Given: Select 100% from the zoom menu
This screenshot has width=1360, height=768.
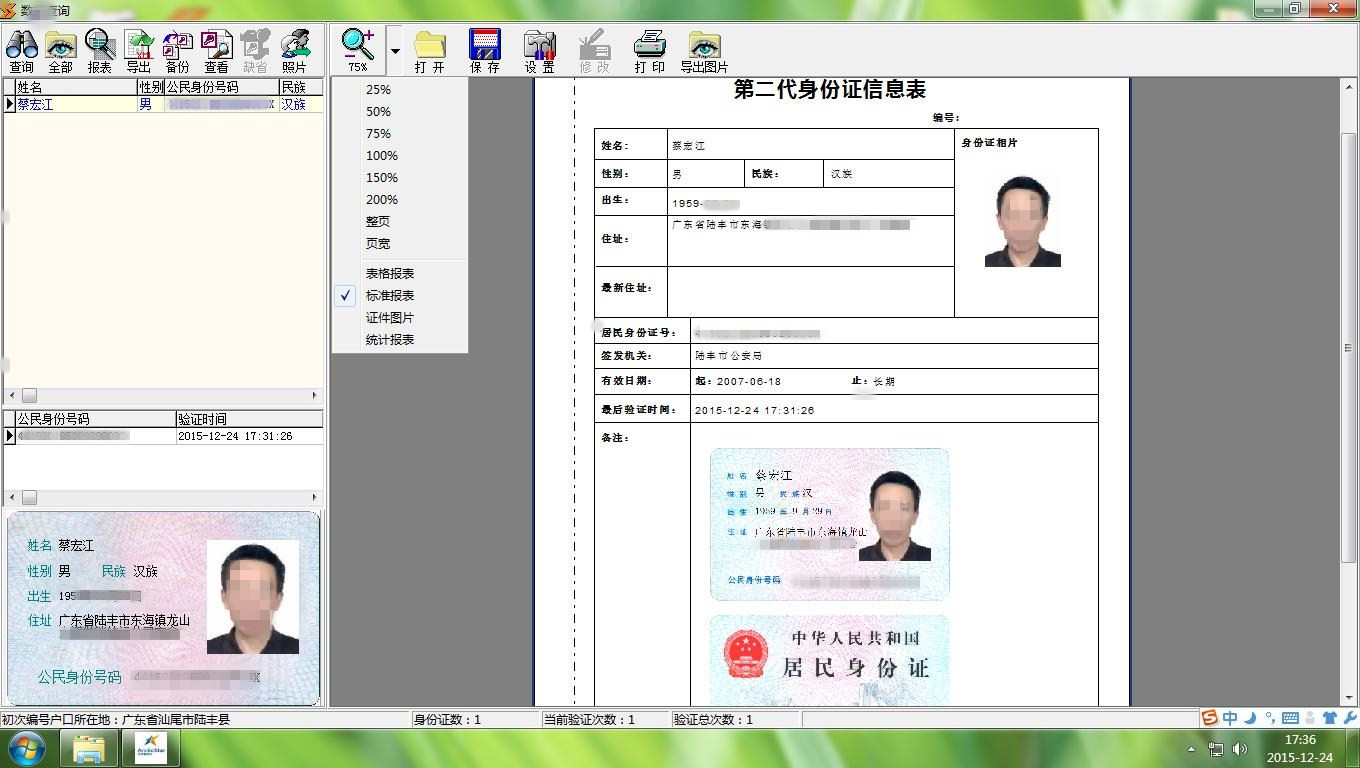Looking at the screenshot, I should point(381,156).
